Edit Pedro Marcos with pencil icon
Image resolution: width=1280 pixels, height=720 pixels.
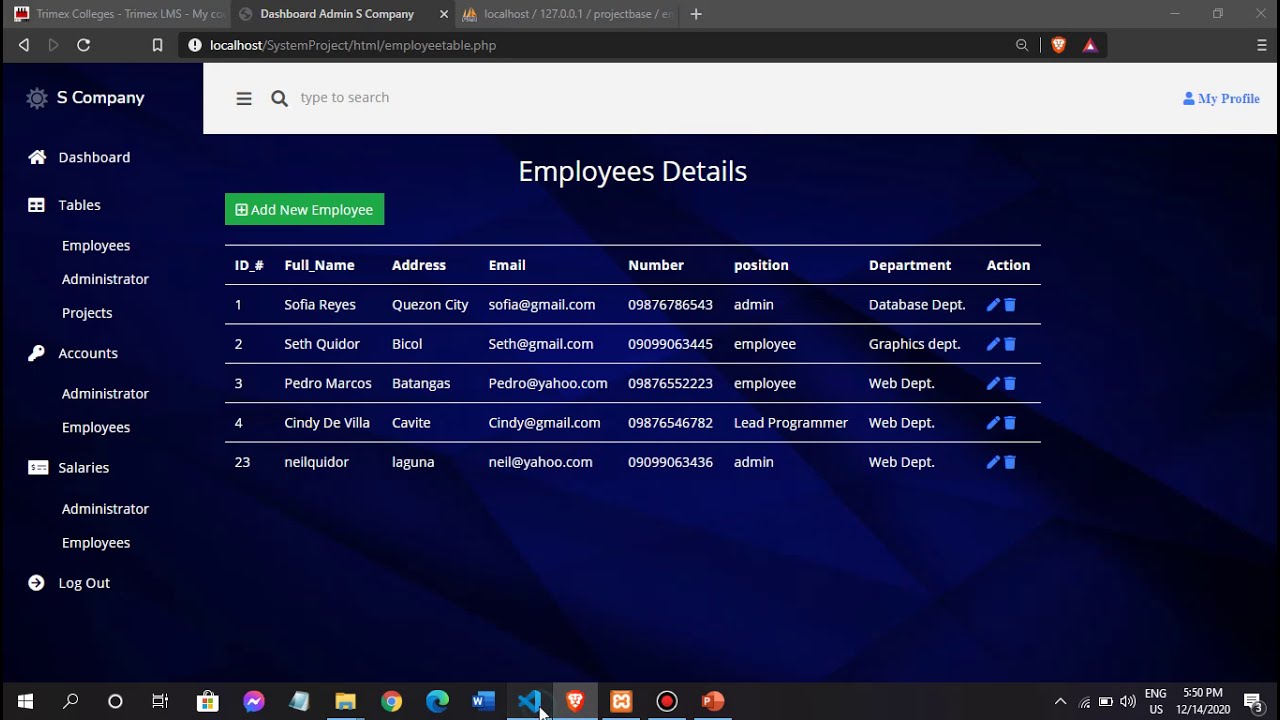point(993,383)
